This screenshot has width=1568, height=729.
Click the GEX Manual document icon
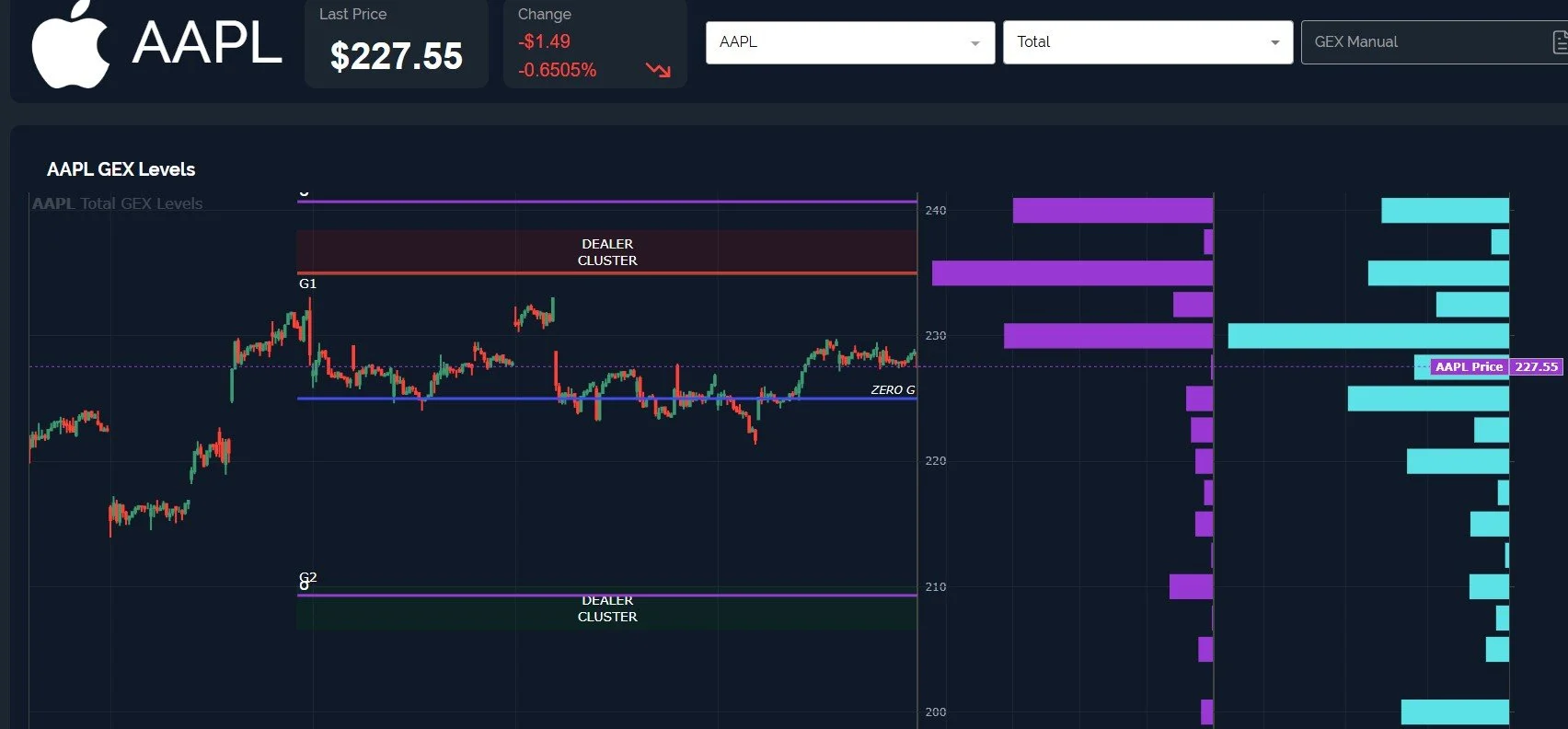(x=1560, y=42)
